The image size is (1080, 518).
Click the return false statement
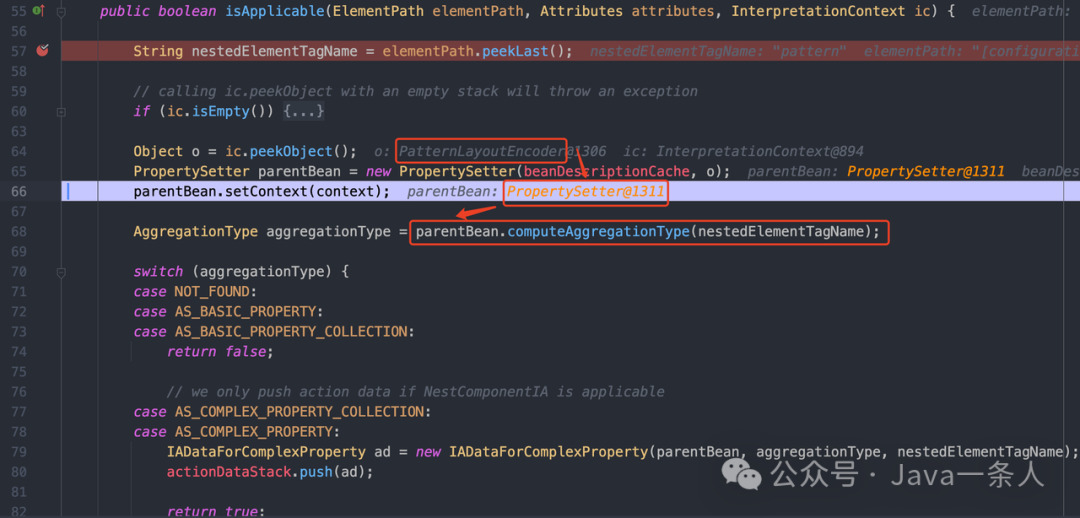coord(219,351)
